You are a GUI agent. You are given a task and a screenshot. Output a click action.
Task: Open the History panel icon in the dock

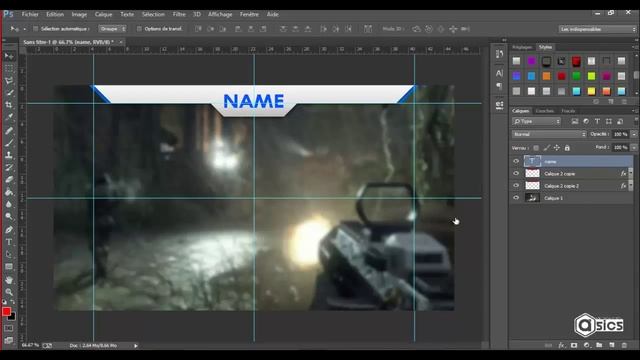499,54
